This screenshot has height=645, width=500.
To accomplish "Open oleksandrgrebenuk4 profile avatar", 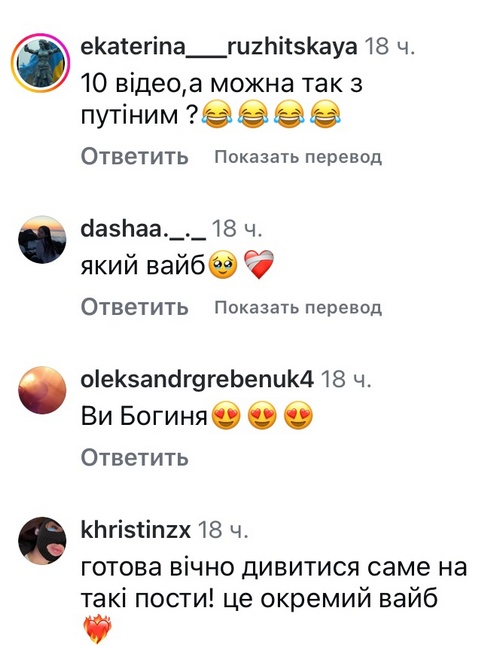I will [42, 390].
